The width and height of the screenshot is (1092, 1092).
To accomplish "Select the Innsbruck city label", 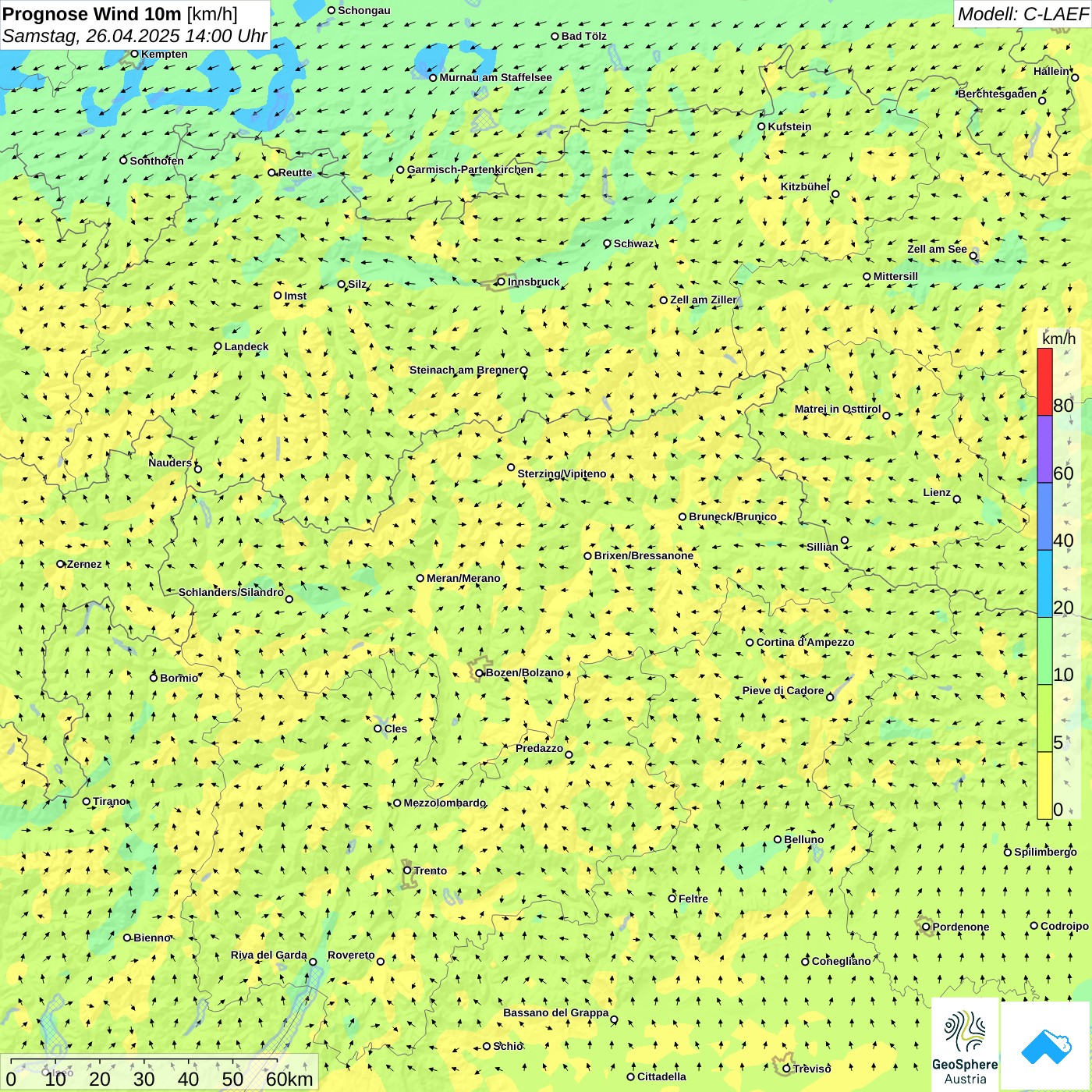I will (534, 282).
